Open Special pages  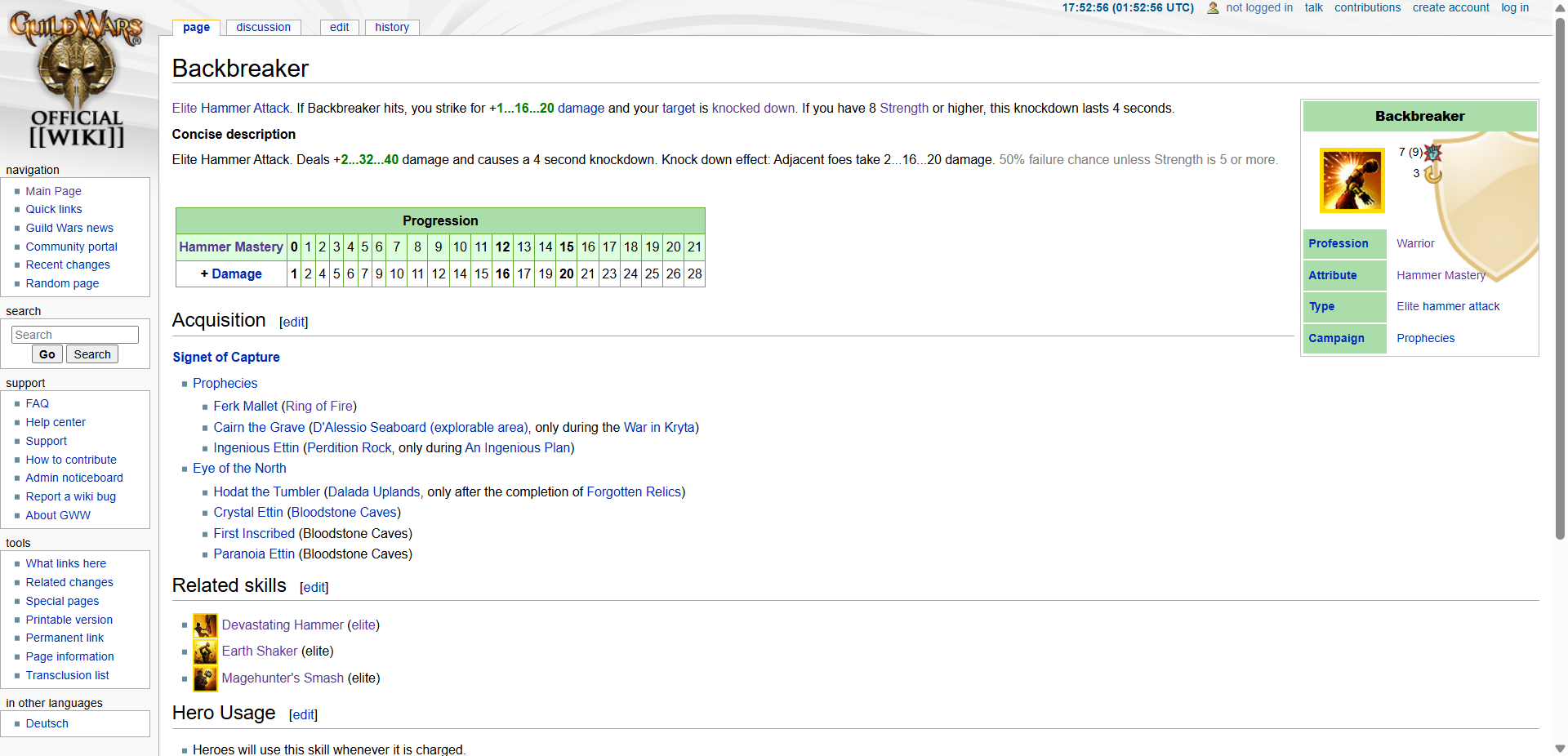click(62, 601)
